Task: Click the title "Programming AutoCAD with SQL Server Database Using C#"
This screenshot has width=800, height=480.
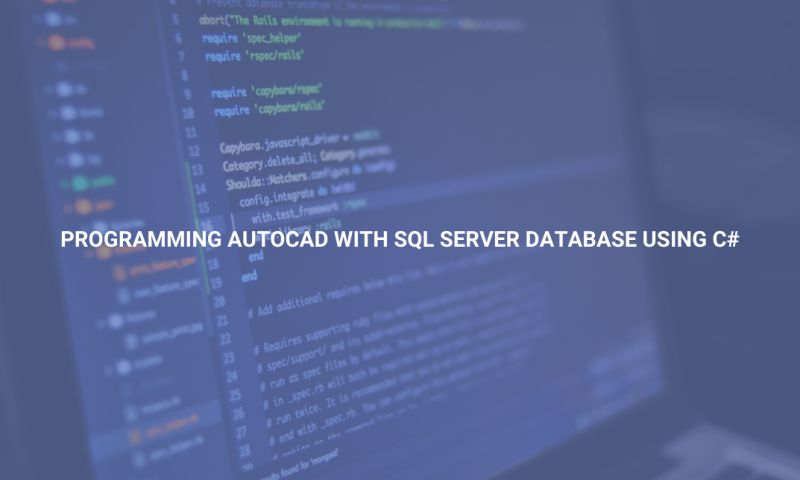Action: pos(400,239)
